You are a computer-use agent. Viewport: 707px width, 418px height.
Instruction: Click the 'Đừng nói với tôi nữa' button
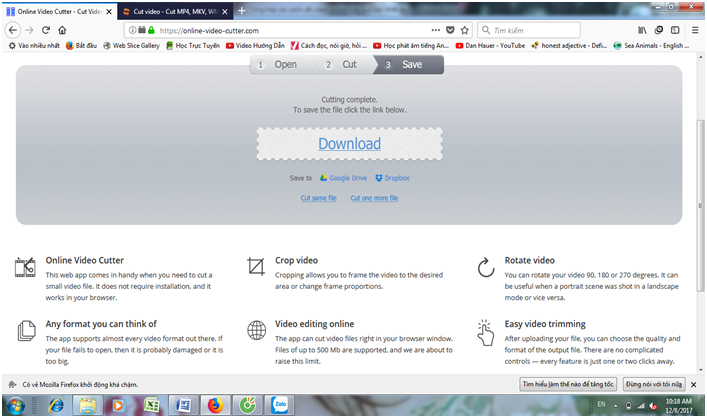tap(657, 383)
